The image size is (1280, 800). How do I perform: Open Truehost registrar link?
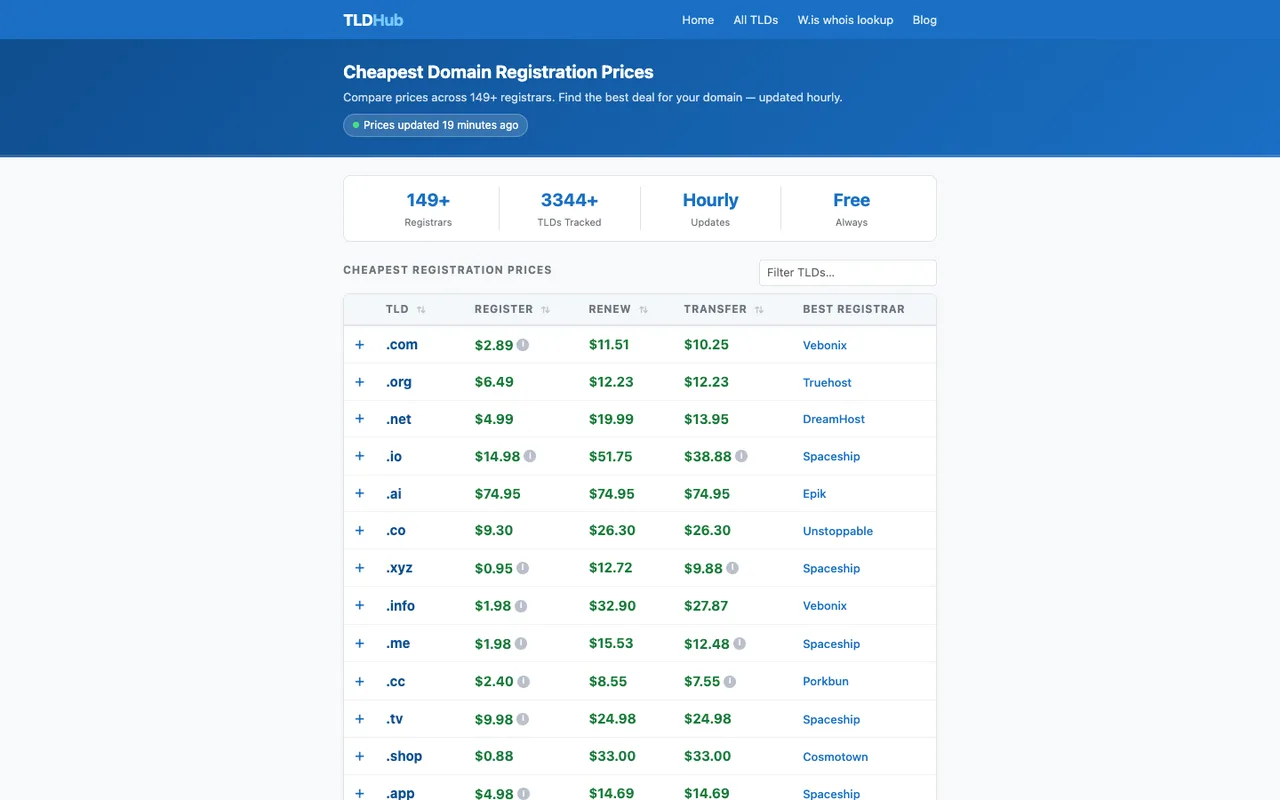click(827, 382)
